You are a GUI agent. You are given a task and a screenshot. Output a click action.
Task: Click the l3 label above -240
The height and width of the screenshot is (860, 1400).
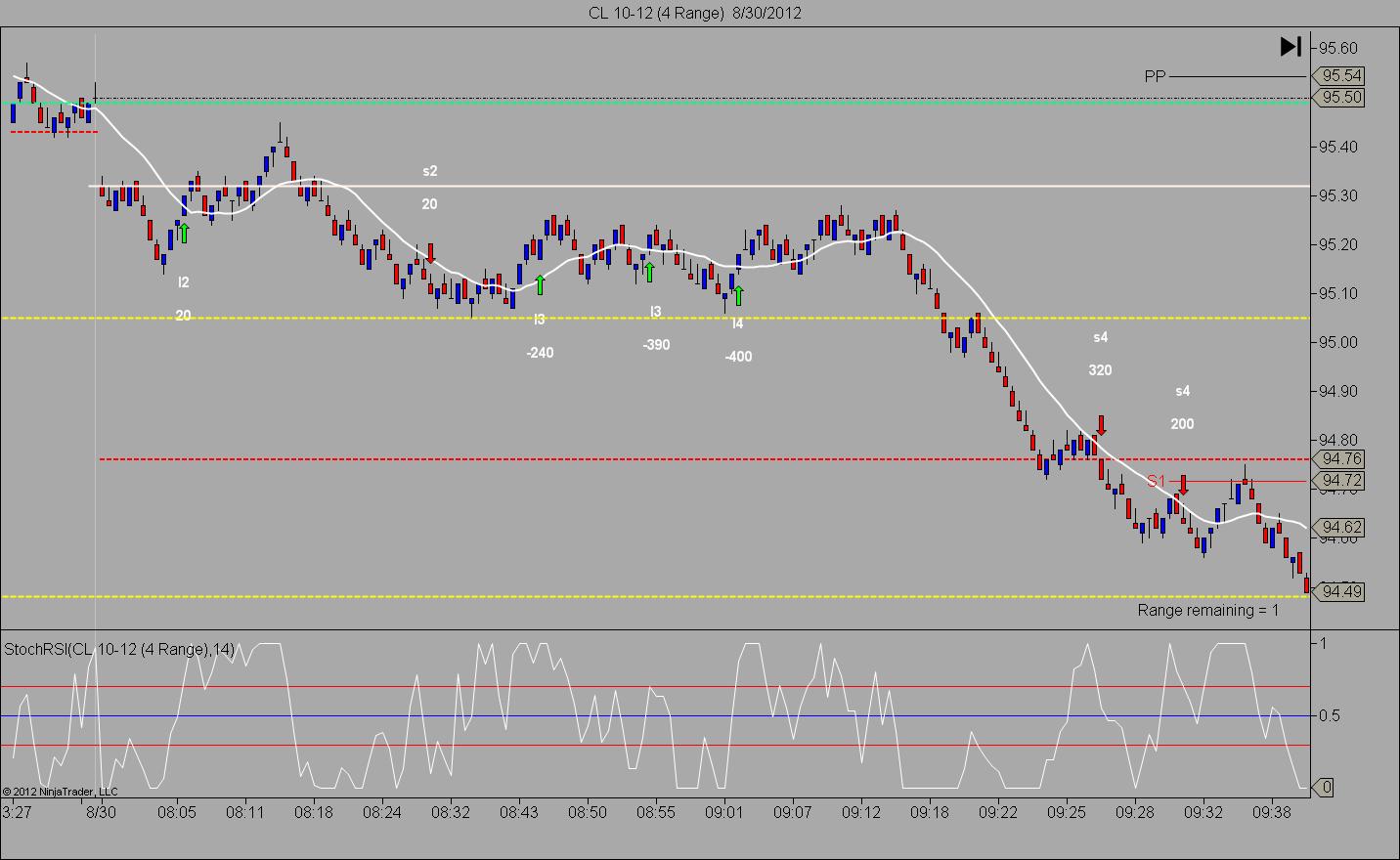tap(540, 320)
